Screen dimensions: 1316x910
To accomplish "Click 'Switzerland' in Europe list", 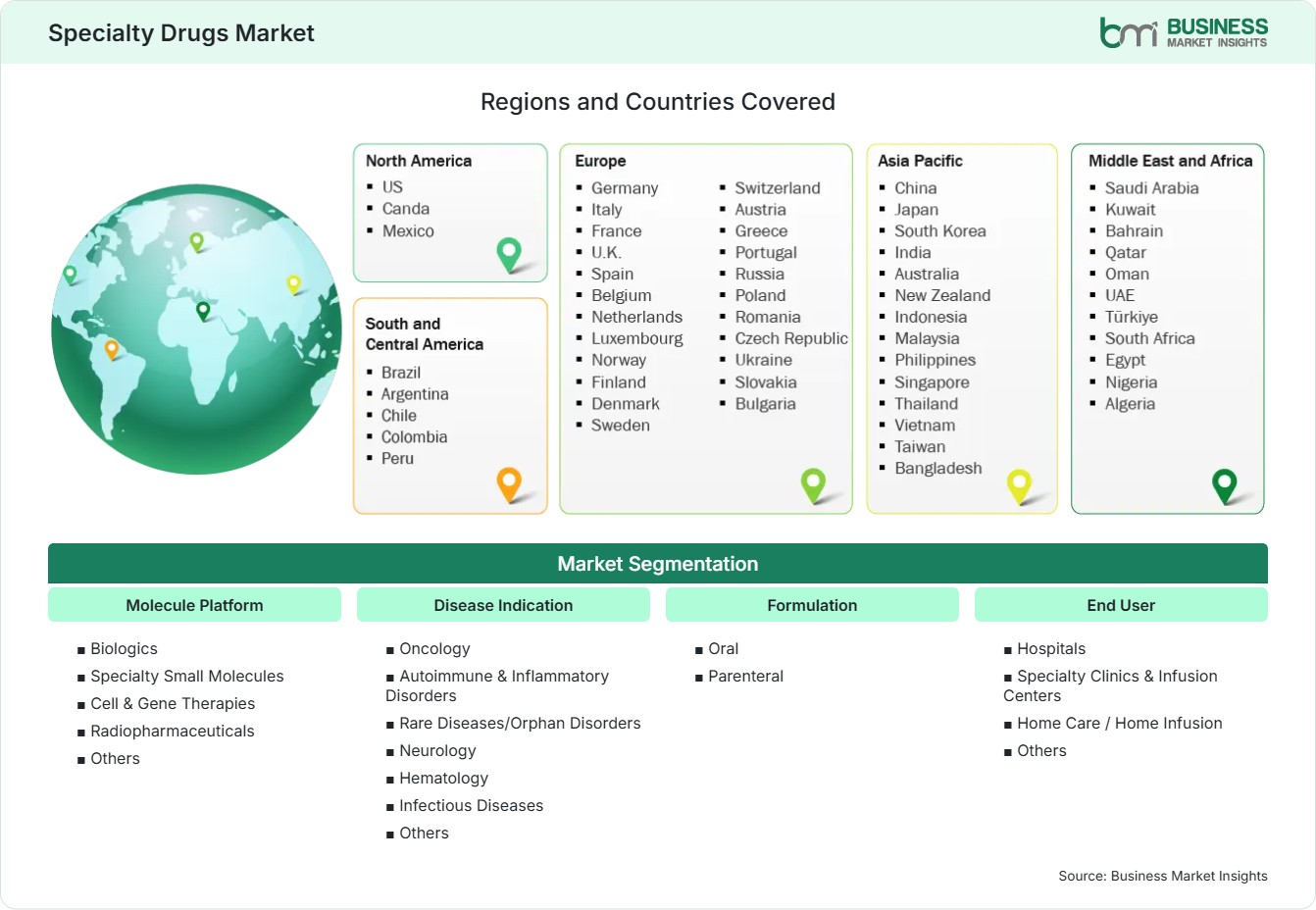I will pos(778,188).
